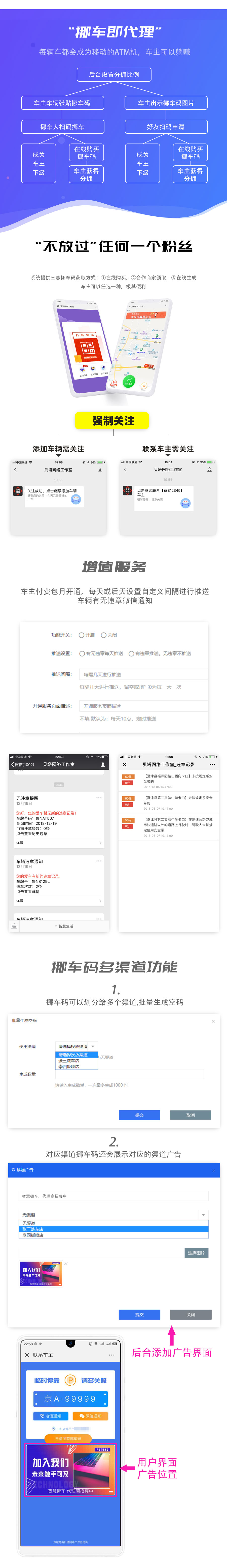Select the 开启 radio for 功能开关
This screenshot has height=1568, width=227.
click(81, 635)
